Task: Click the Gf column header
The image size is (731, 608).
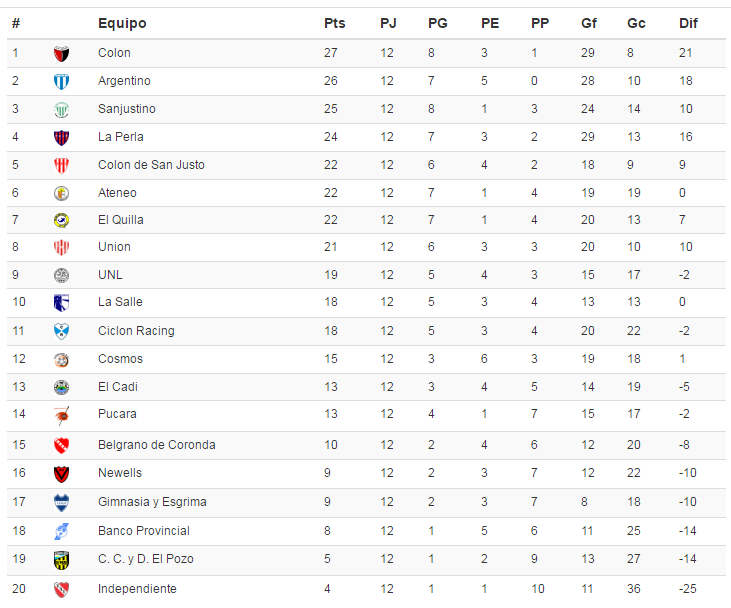Action: (589, 23)
